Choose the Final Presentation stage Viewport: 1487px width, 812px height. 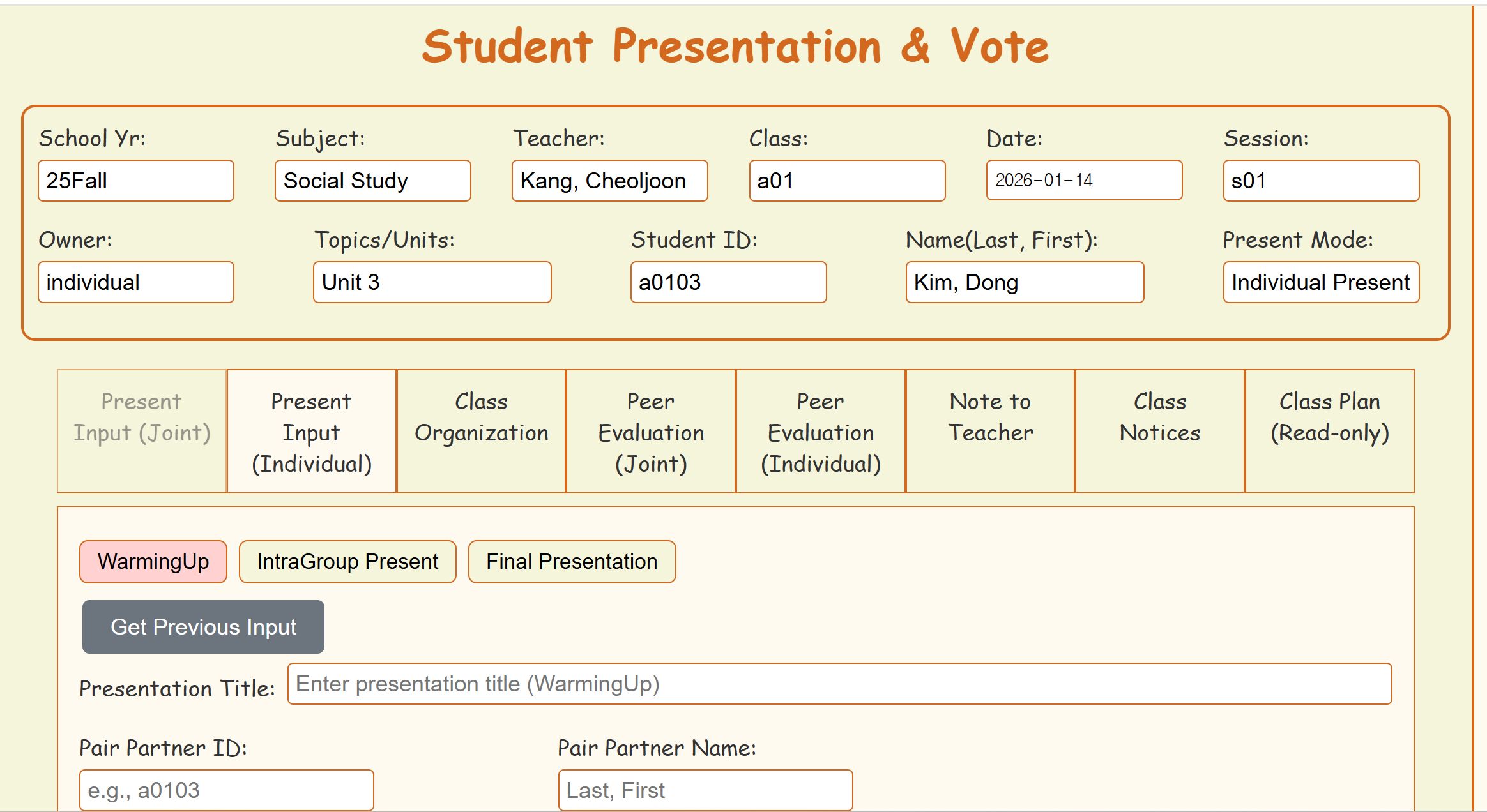pyautogui.click(x=572, y=562)
